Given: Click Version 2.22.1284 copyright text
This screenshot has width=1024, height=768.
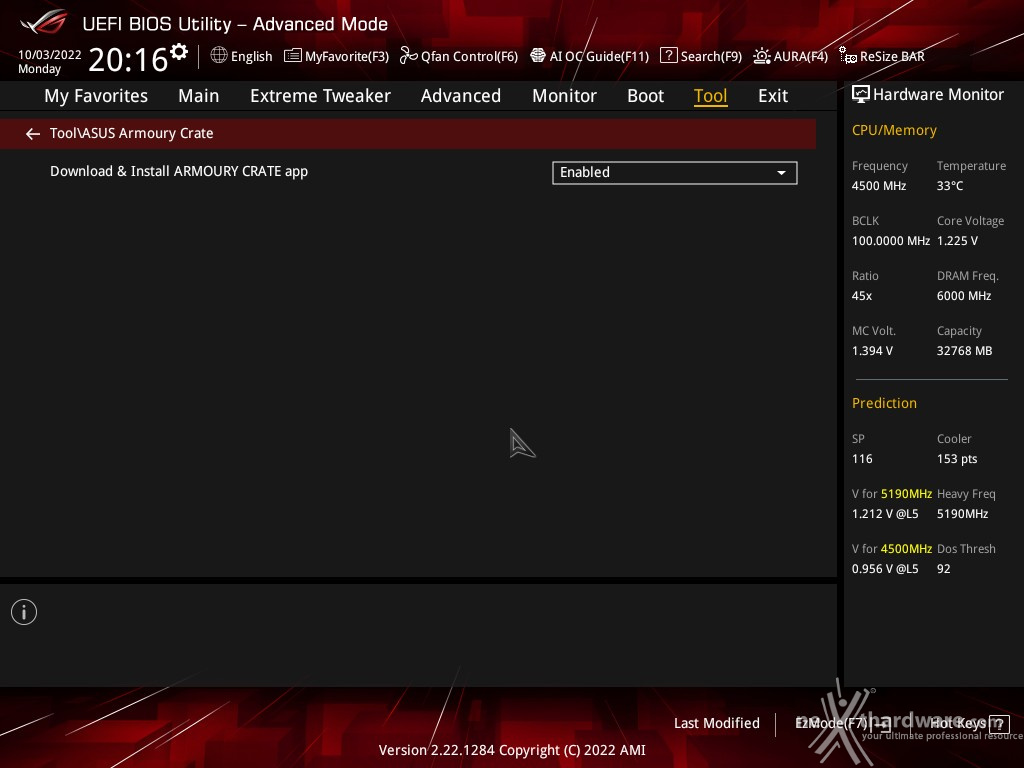Looking at the screenshot, I should click(512, 750).
